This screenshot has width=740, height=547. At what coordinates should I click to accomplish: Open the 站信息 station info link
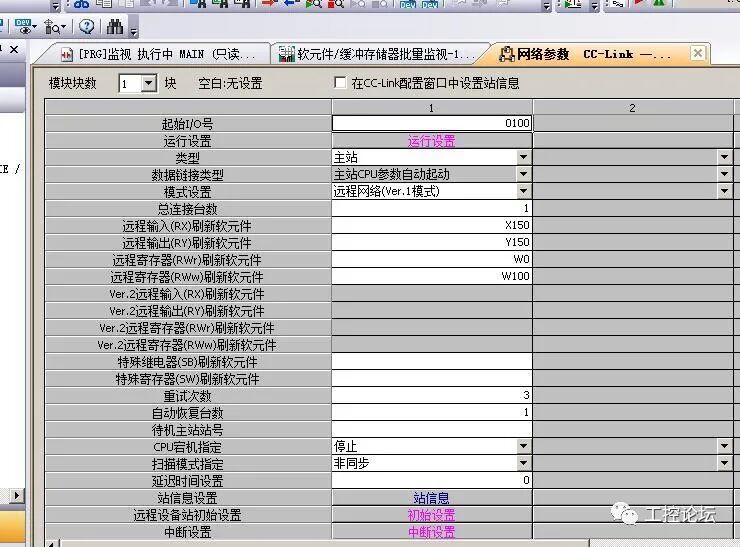431,498
